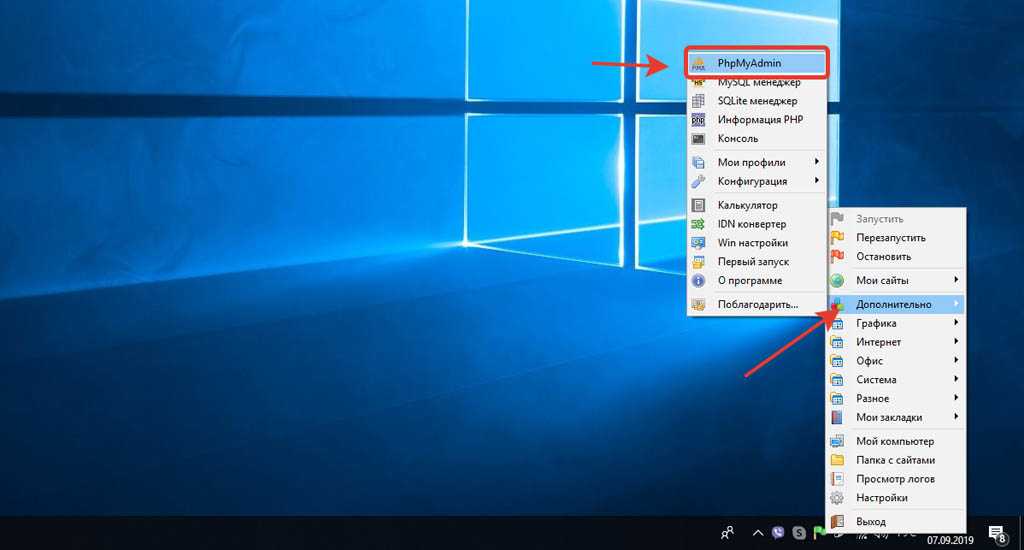Show hidden tray icons chevron
Screen dimensions: 1024x550
point(758,534)
